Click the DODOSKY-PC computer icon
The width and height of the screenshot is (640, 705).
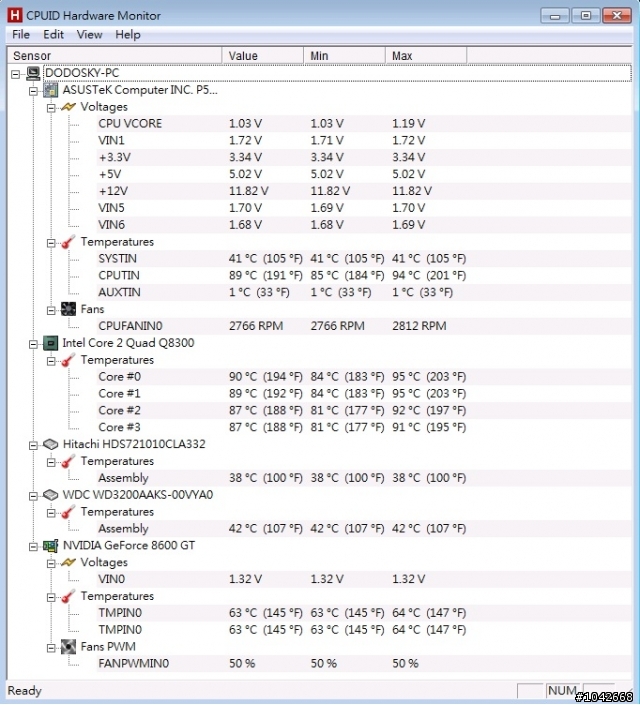click(33, 73)
